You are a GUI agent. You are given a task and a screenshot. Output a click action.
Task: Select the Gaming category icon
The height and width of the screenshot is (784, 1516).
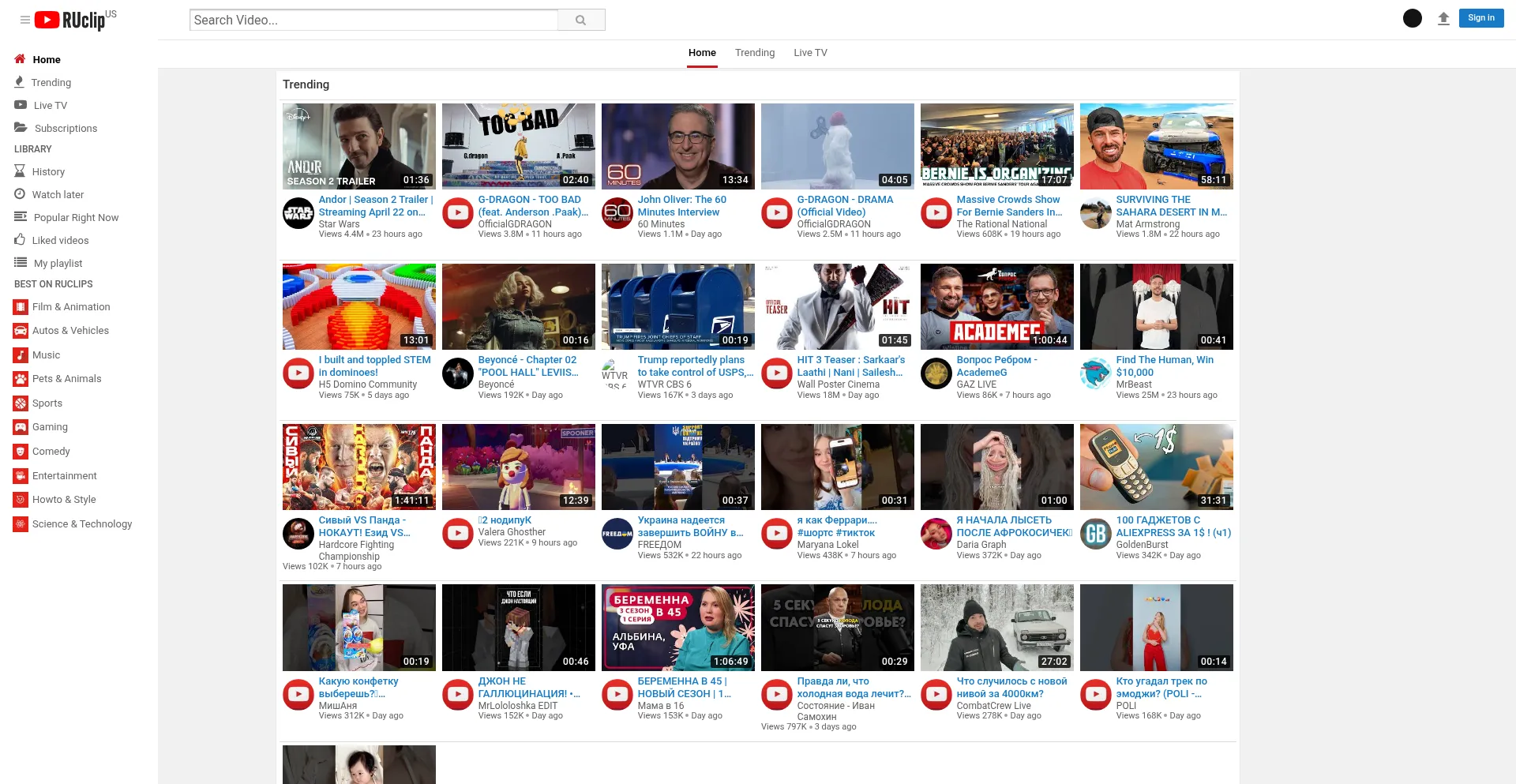click(20, 426)
